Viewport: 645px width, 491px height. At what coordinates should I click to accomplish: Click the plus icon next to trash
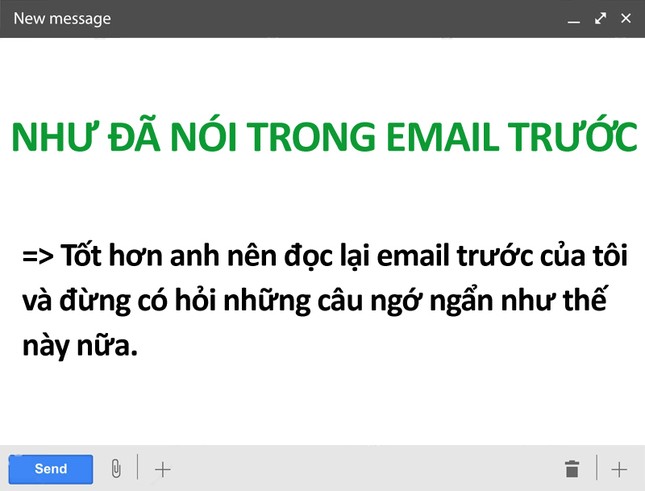coord(619,469)
